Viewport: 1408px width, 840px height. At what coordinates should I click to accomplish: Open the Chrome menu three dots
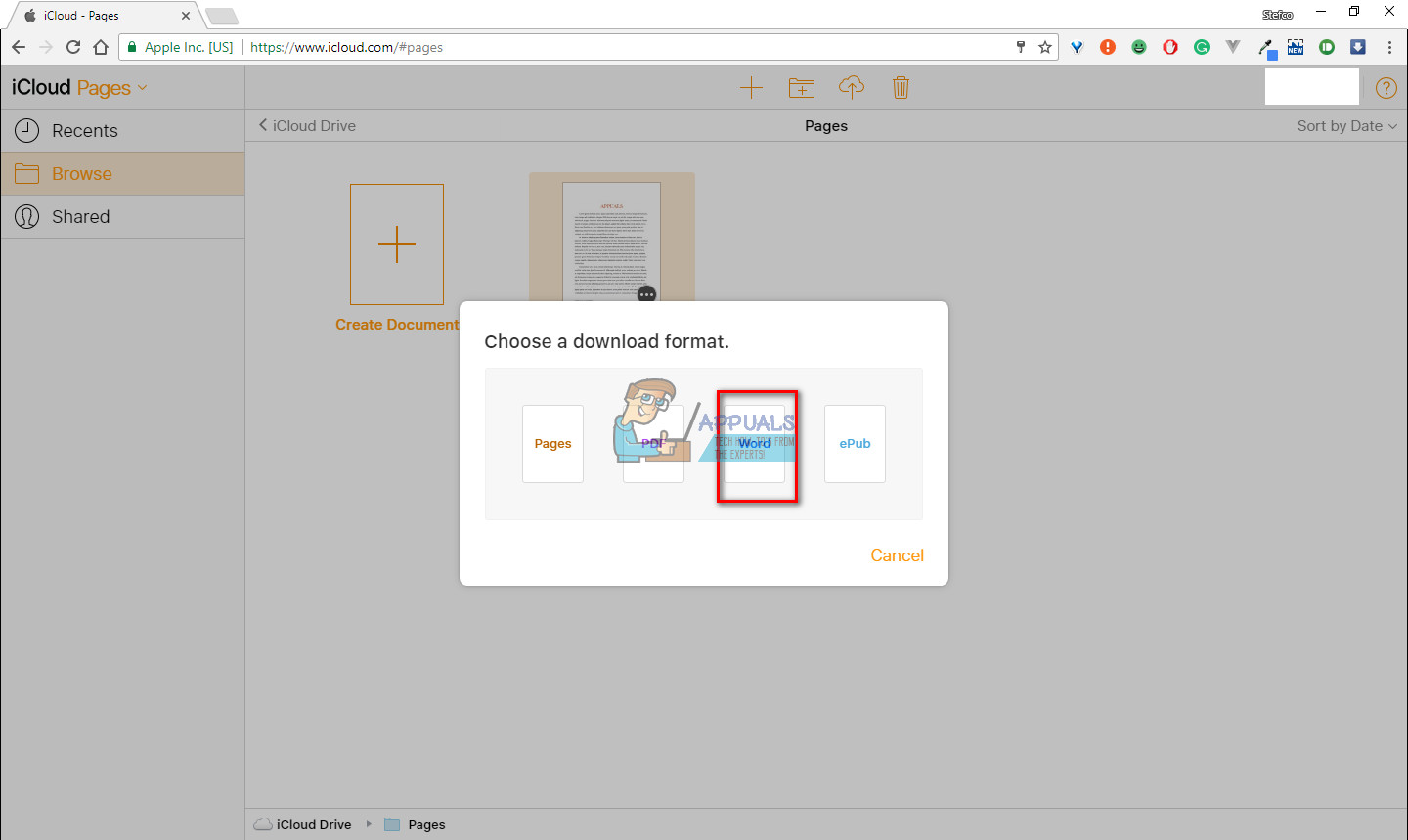[x=1389, y=47]
